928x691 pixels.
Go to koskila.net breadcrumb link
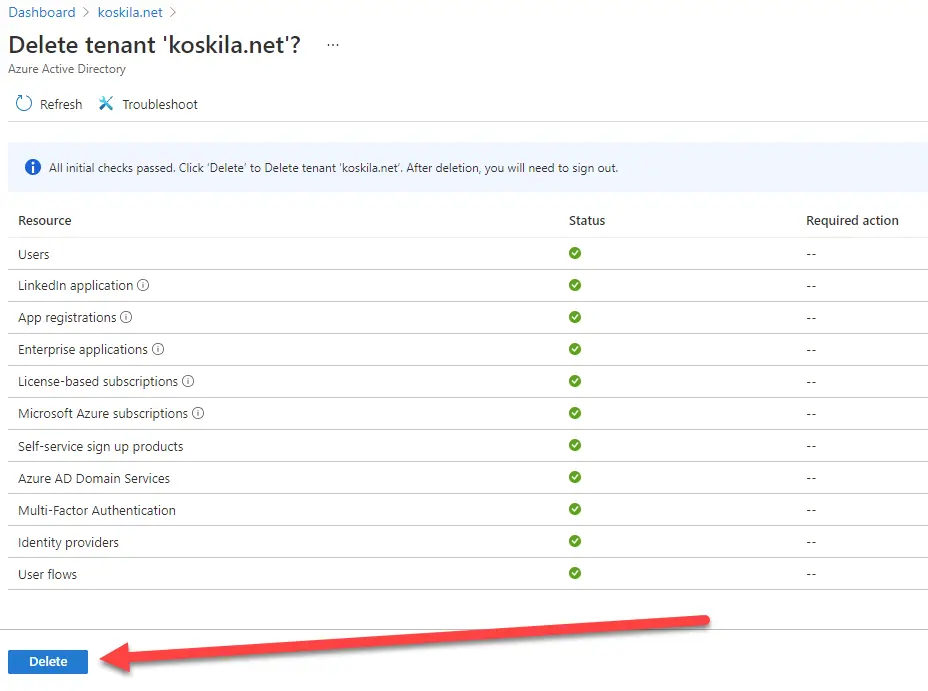(131, 13)
